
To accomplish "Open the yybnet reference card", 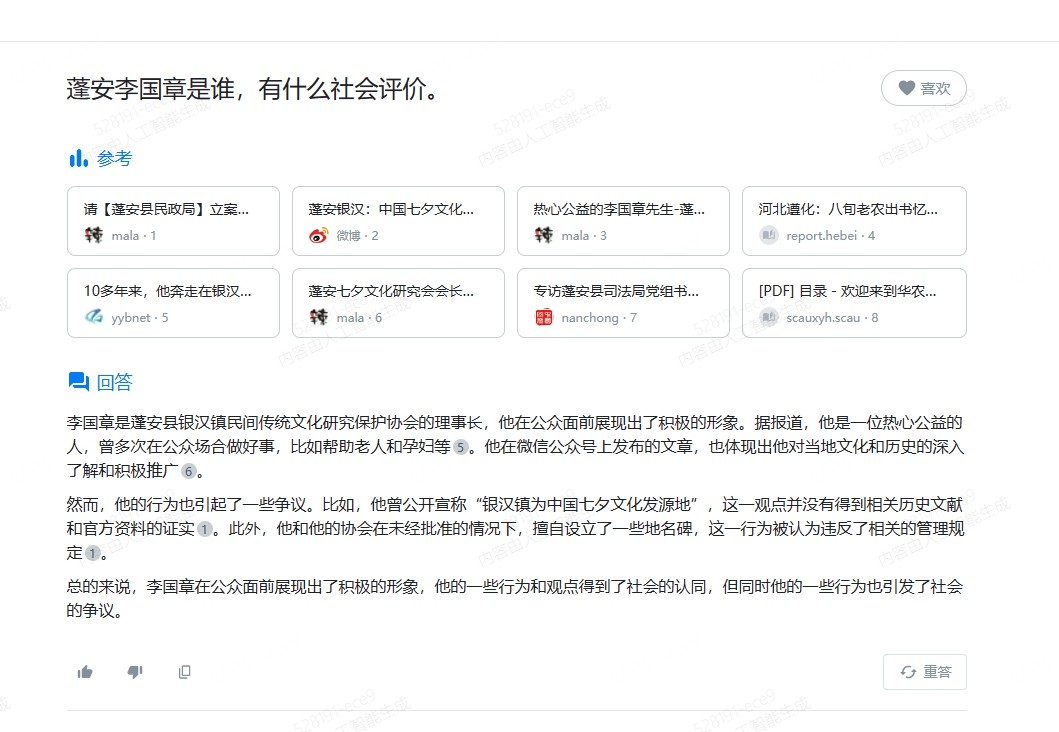I will [173, 303].
